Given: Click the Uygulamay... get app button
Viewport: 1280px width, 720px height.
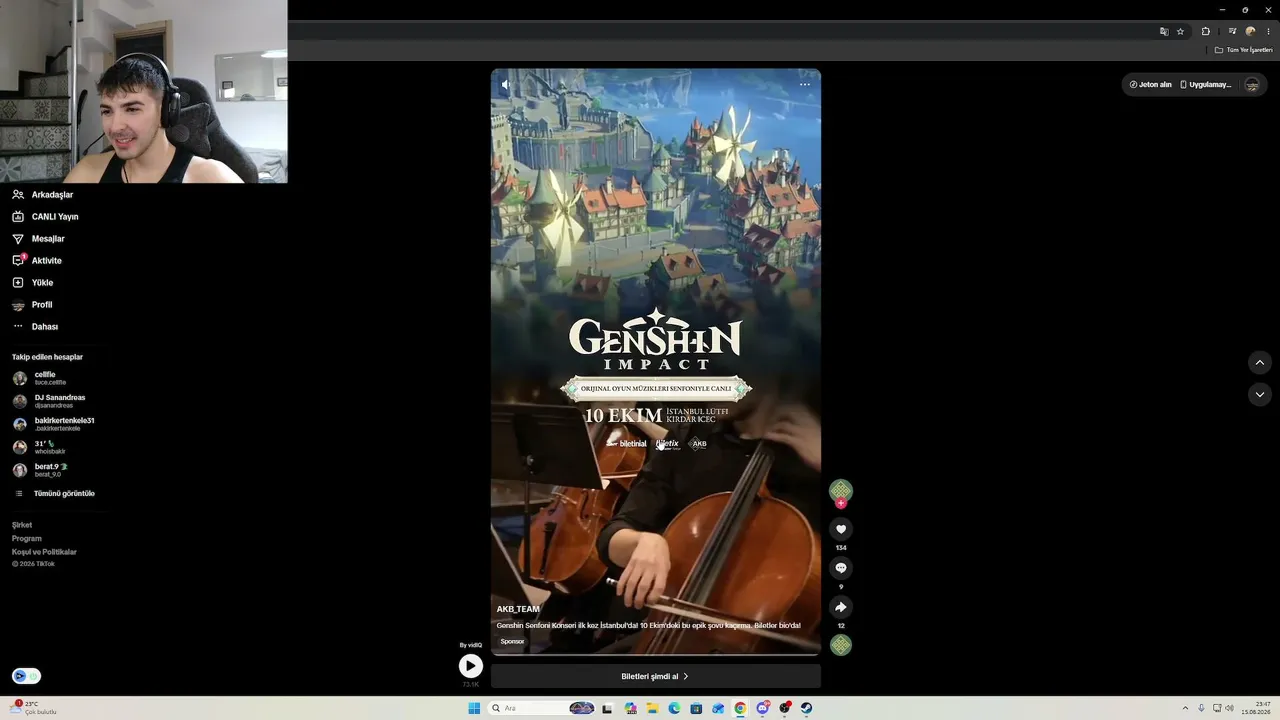Looking at the screenshot, I should tap(1206, 85).
